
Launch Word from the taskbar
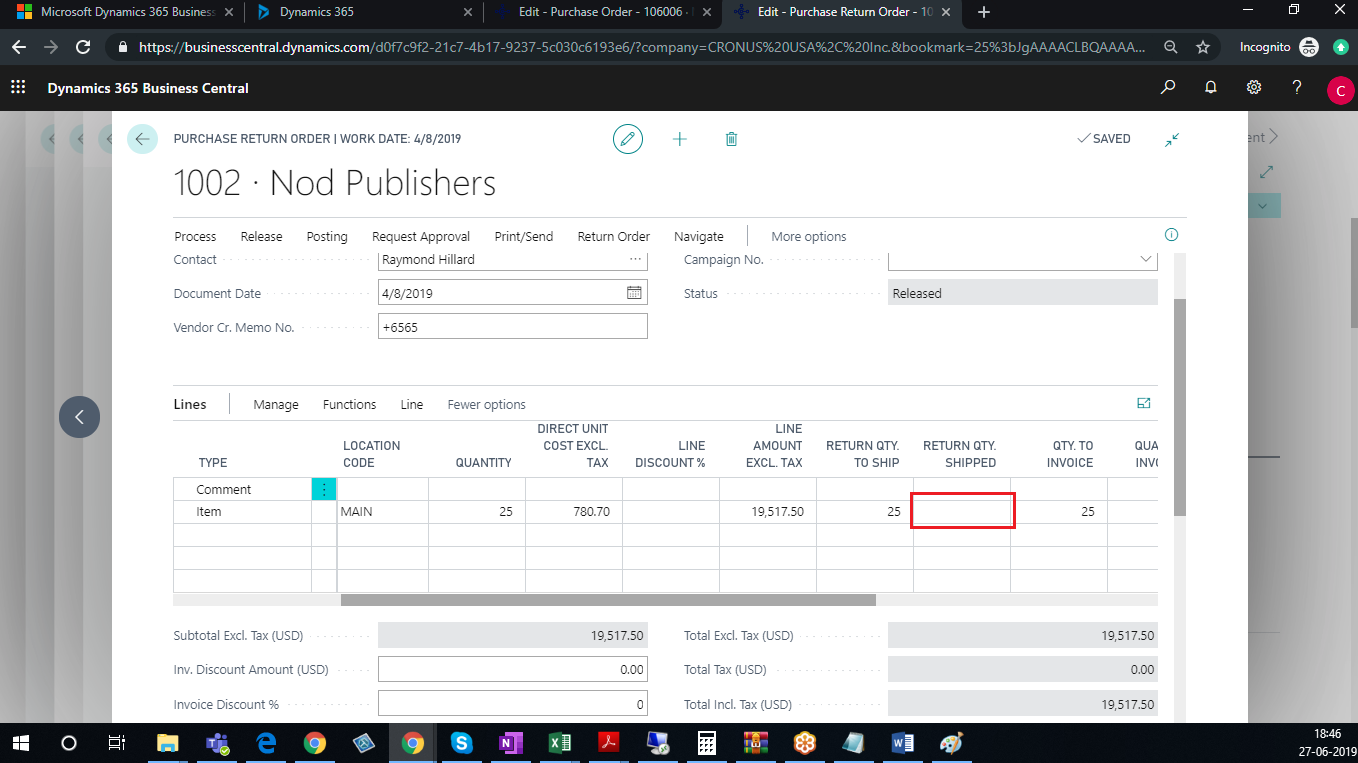point(902,743)
